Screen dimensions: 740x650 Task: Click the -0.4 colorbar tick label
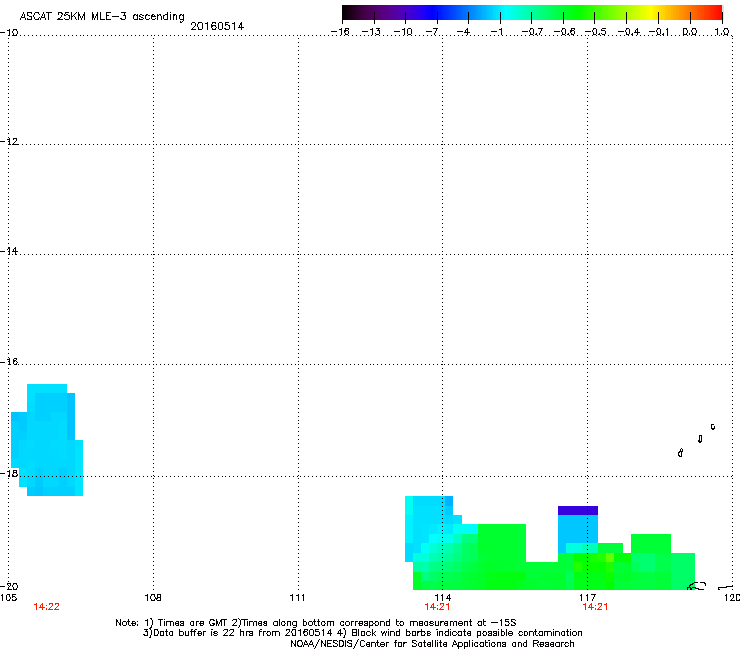pos(629,32)
